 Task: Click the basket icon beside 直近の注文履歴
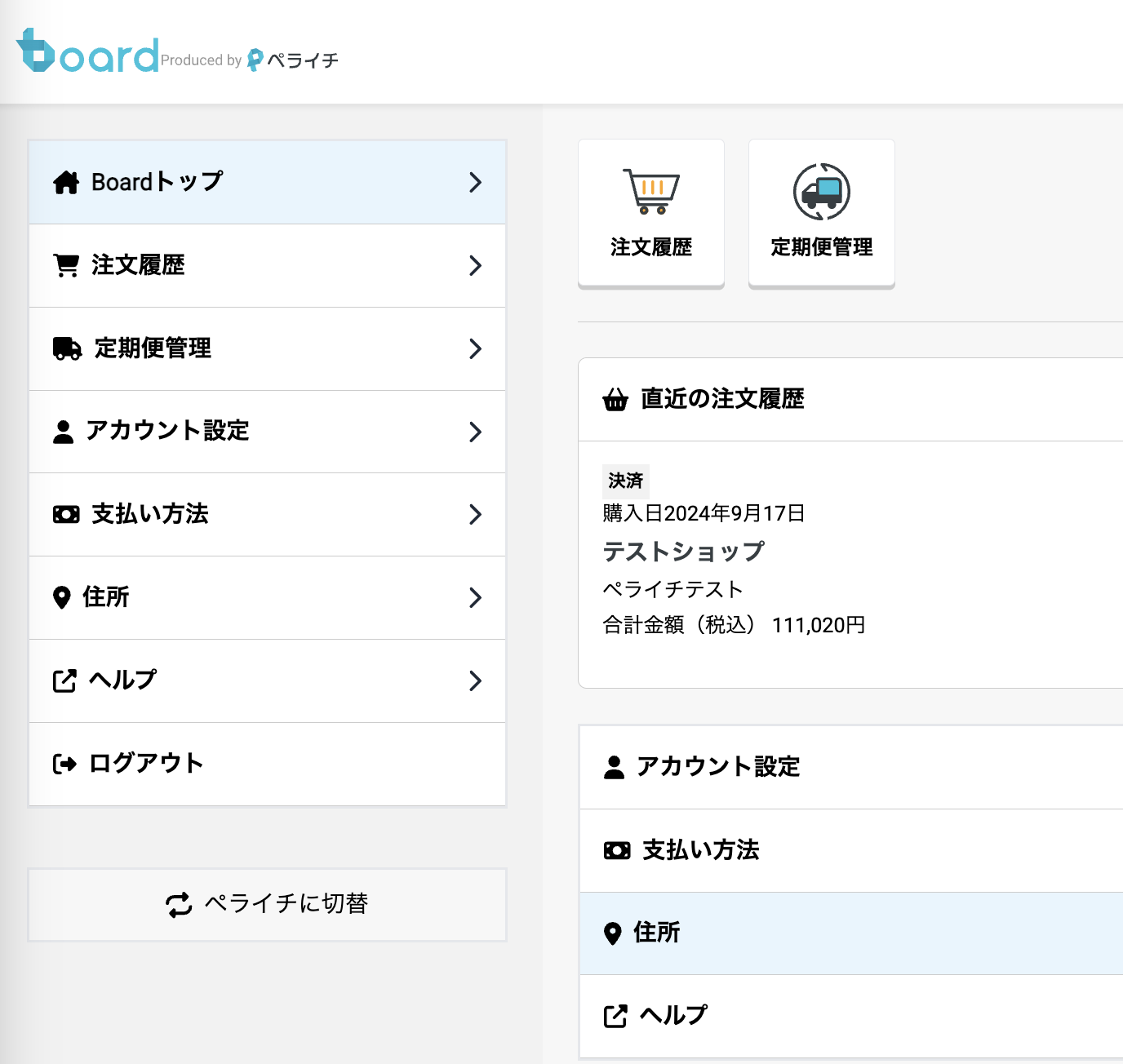(x=615, y=400)
